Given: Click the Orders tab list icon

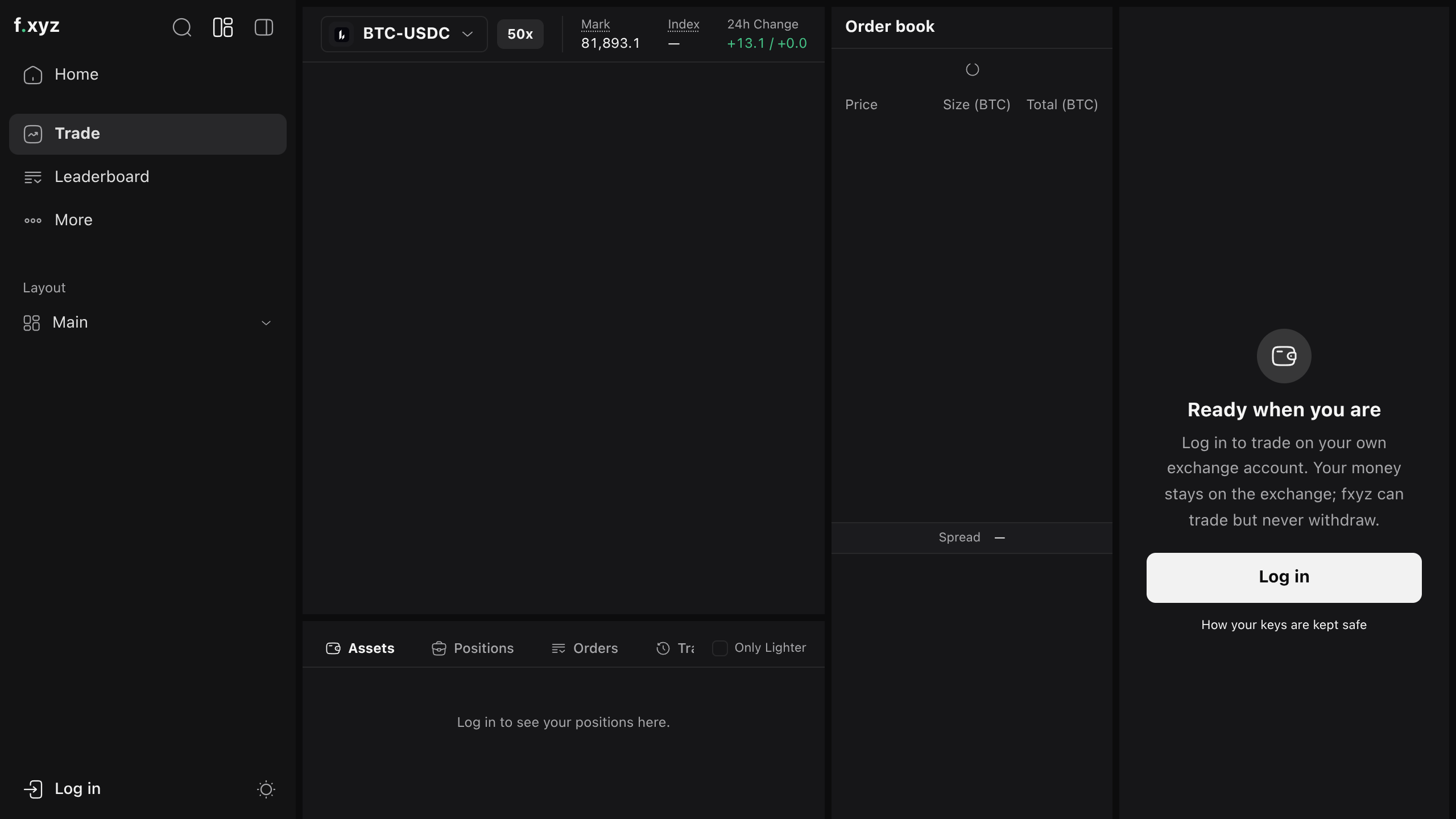Looking at the screenshot, I should (558, 648).
